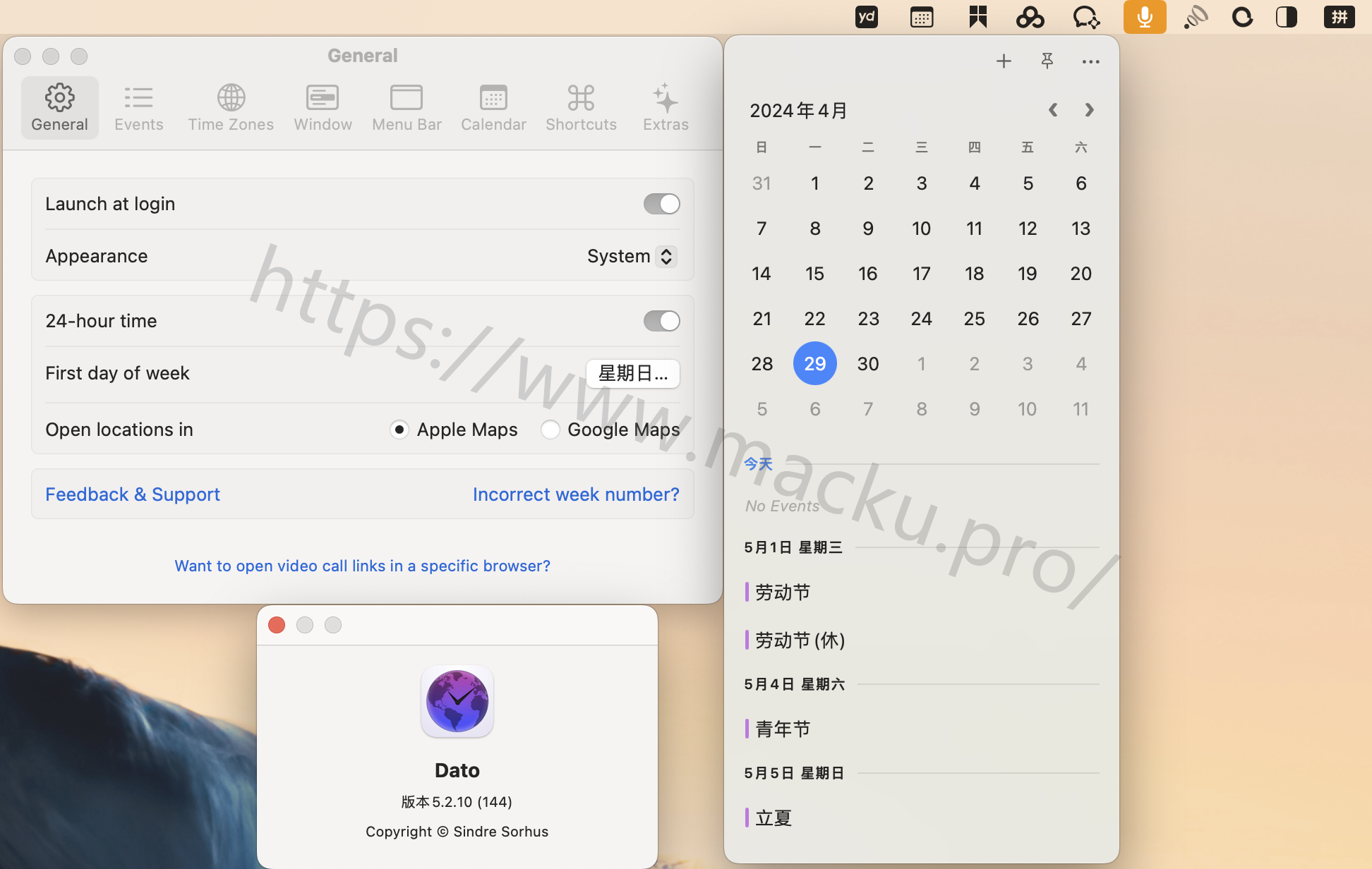Select the Apple Maps radio button
Viewport: 1372px width, 869px height.
pyautogui.click(x=399, y=430)
